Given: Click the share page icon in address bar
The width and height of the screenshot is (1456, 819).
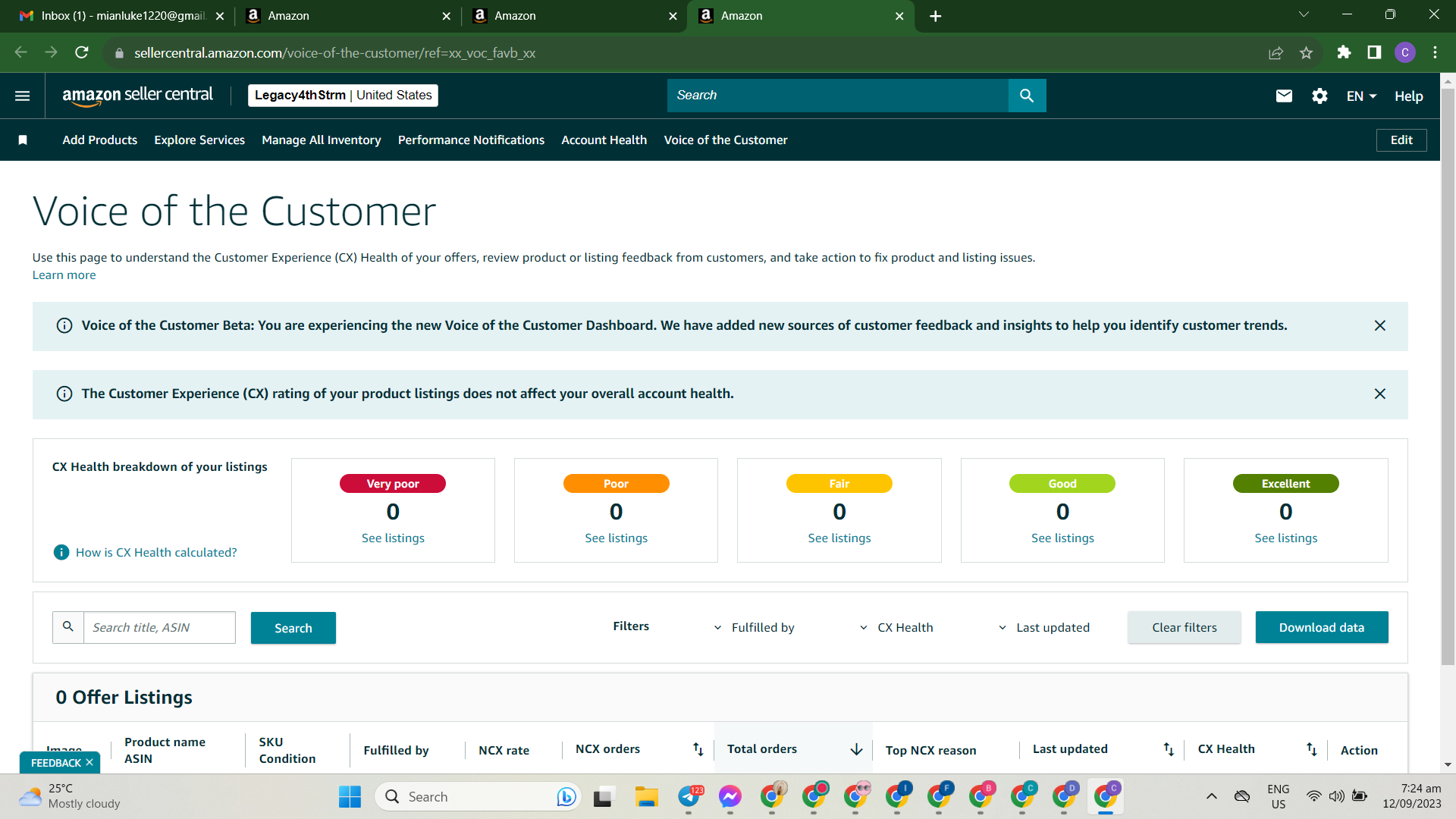Looking at the screenshot, I should (x=1276, y=52).
